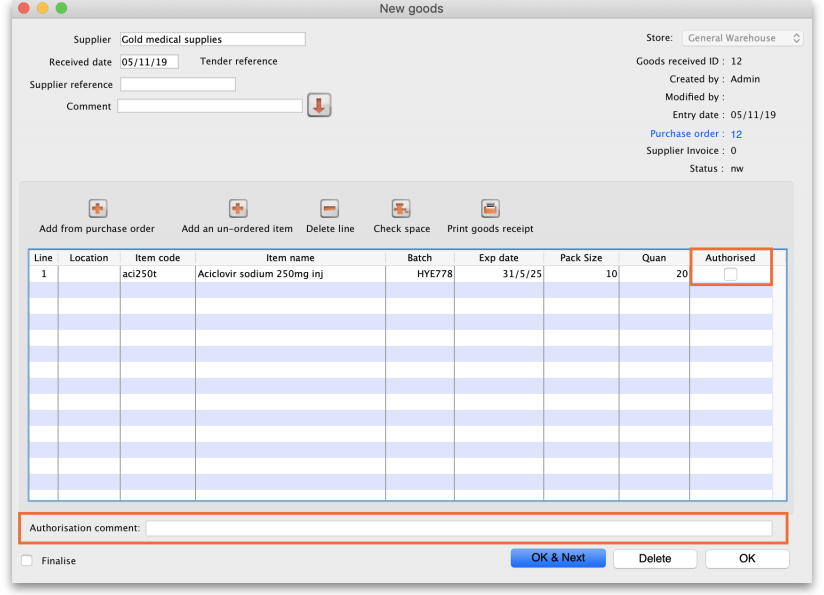Click the Check space icon
Screen dimensions: 824x595
tap(401, 208)
